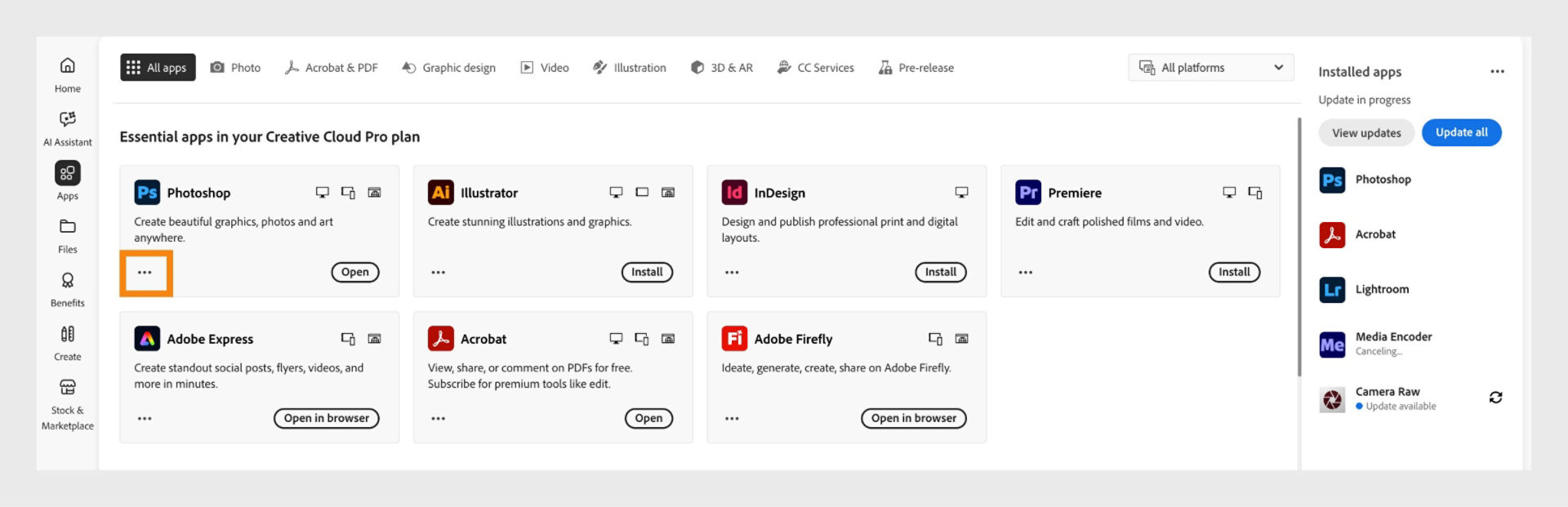Screen dimensions: 1568x507
Task: Open the Adobe Express card more options menu
Action: coord(145,419)
